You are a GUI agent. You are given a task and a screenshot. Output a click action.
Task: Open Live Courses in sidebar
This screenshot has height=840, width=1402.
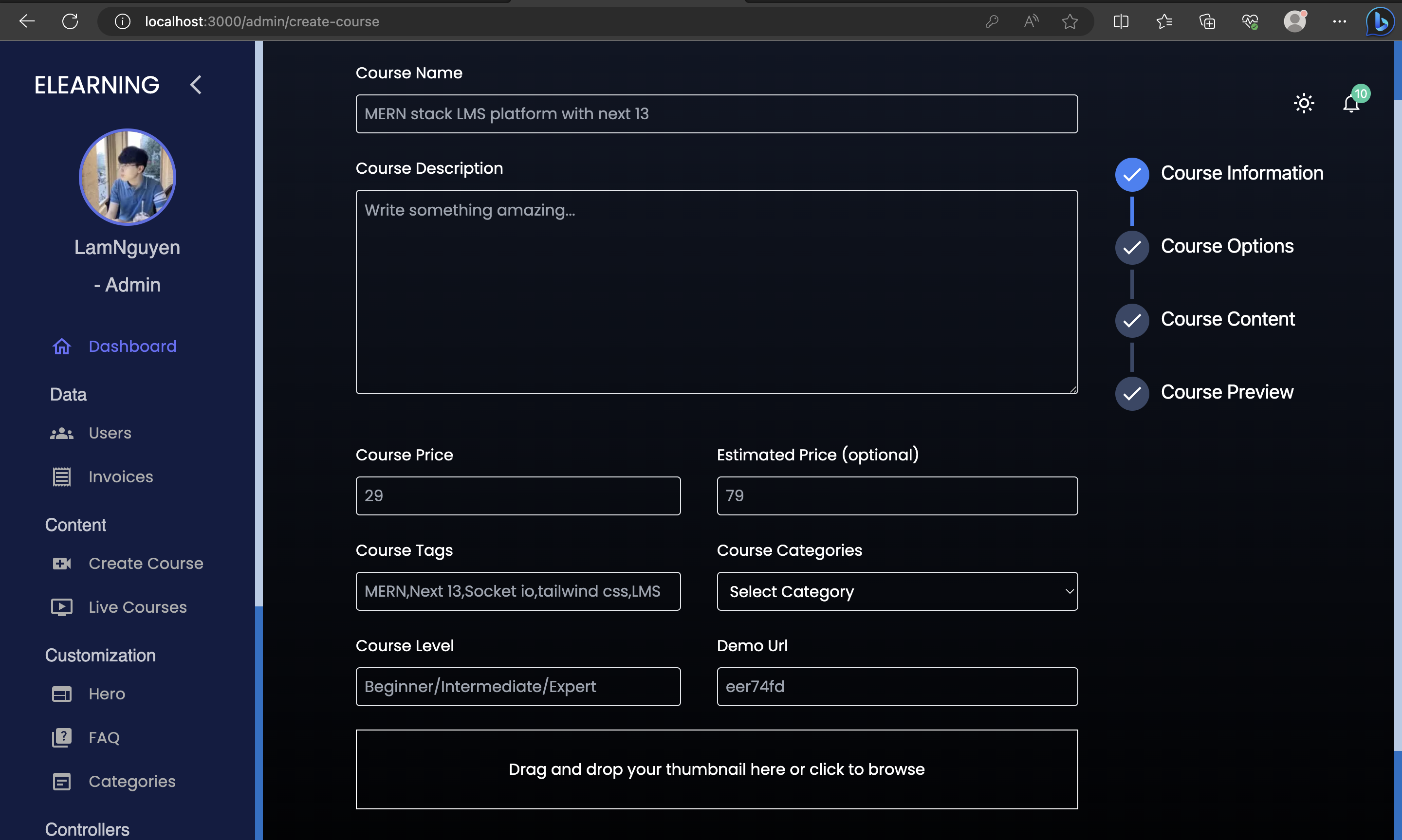pyautogui.click(x=137, y=607)
